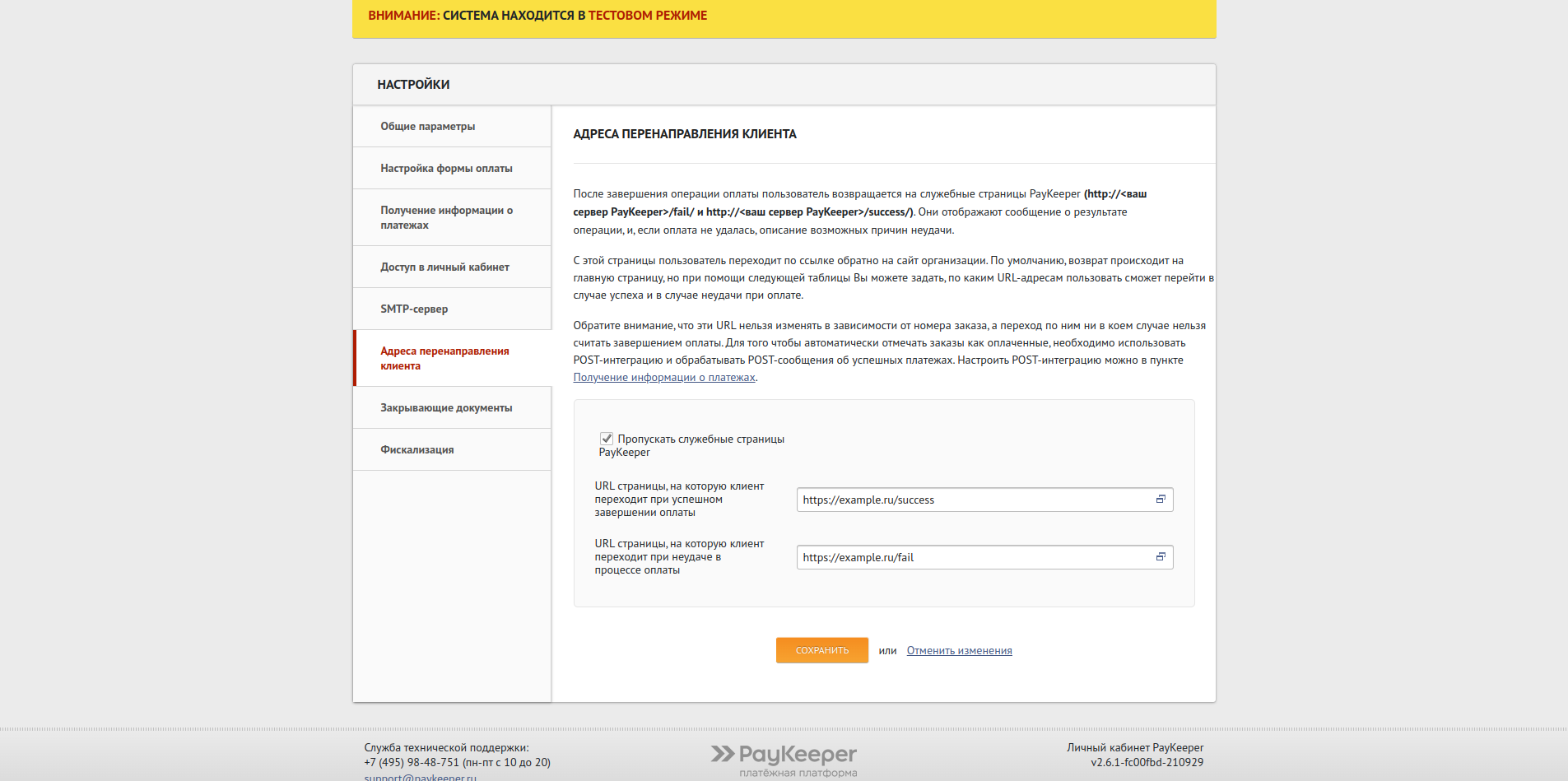Viewport: 1568px width, 781px height.
Task: Go to 'Настройка формы оплаты' section
Action: pyautogui.click(x=446, y=169)
